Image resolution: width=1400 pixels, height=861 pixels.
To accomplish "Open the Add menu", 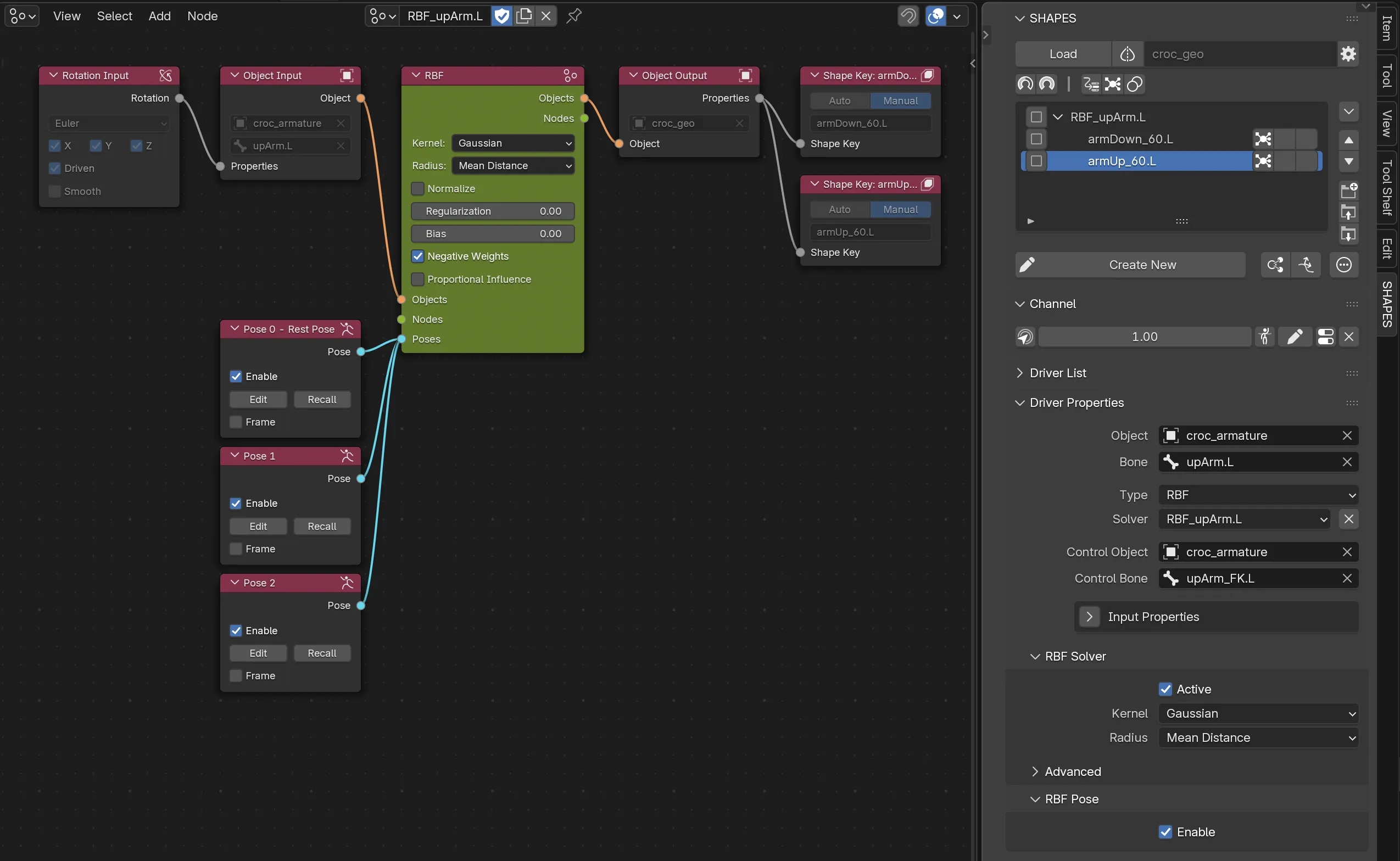I will click(159, 16).
